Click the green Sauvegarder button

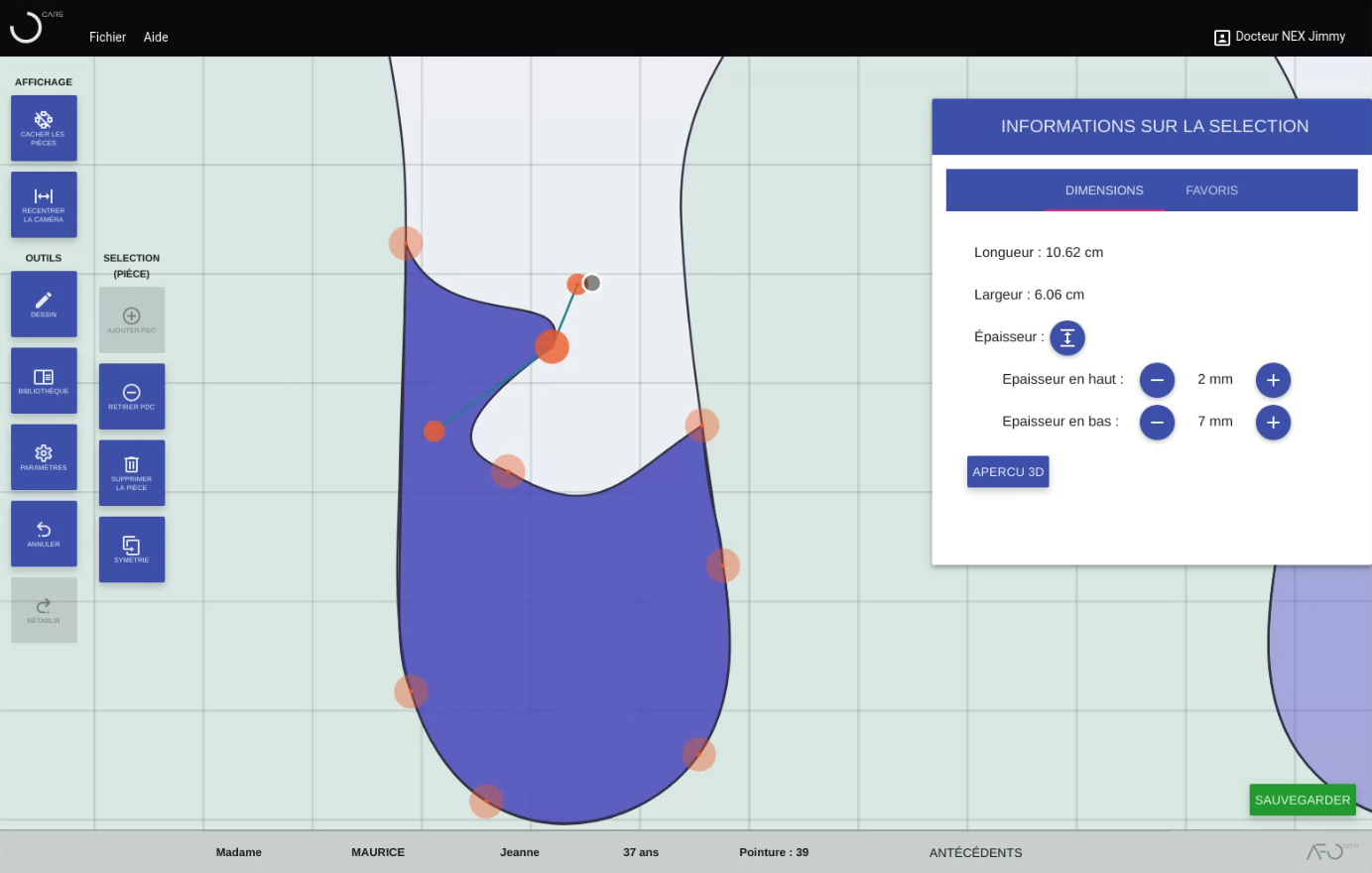[1303, 800]
